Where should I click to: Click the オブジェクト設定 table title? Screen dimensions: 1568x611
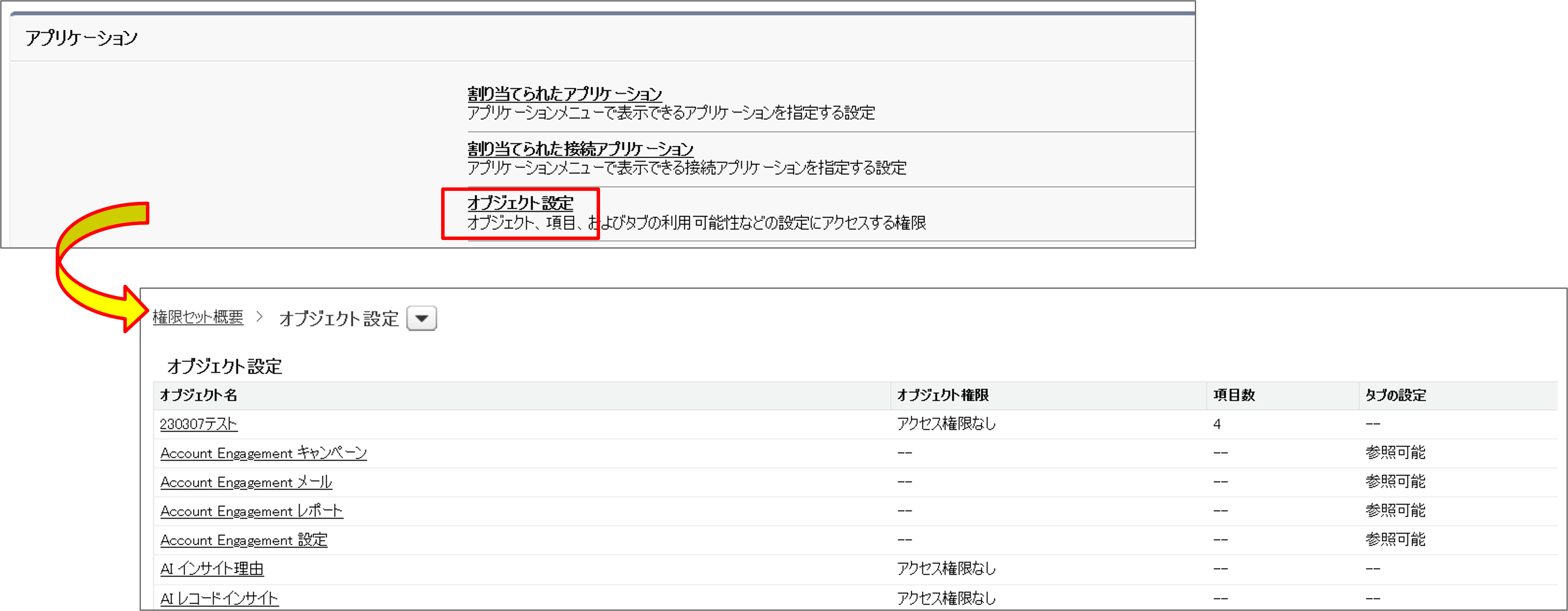pyautogui.click(x=225, y=366)
